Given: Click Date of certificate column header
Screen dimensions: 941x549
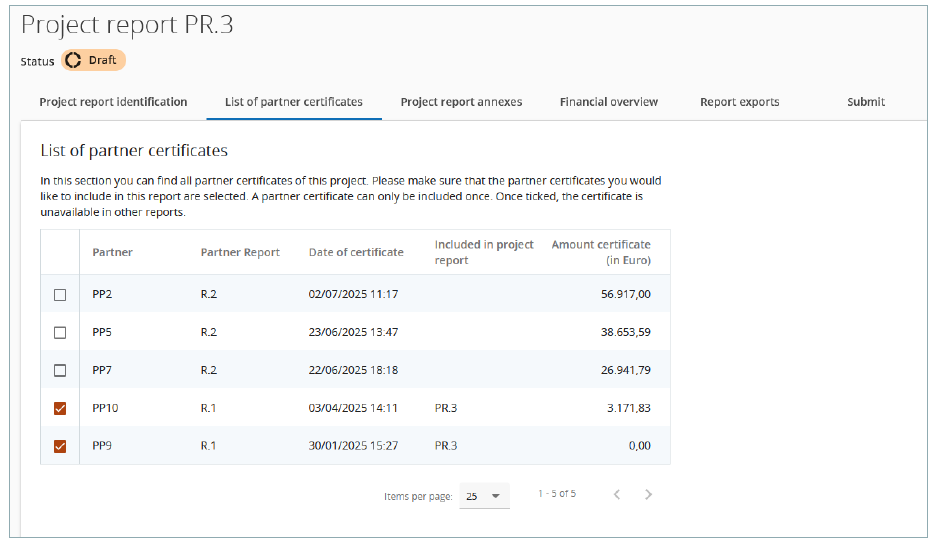Looking at the screenshot, I should click(356, 252).
